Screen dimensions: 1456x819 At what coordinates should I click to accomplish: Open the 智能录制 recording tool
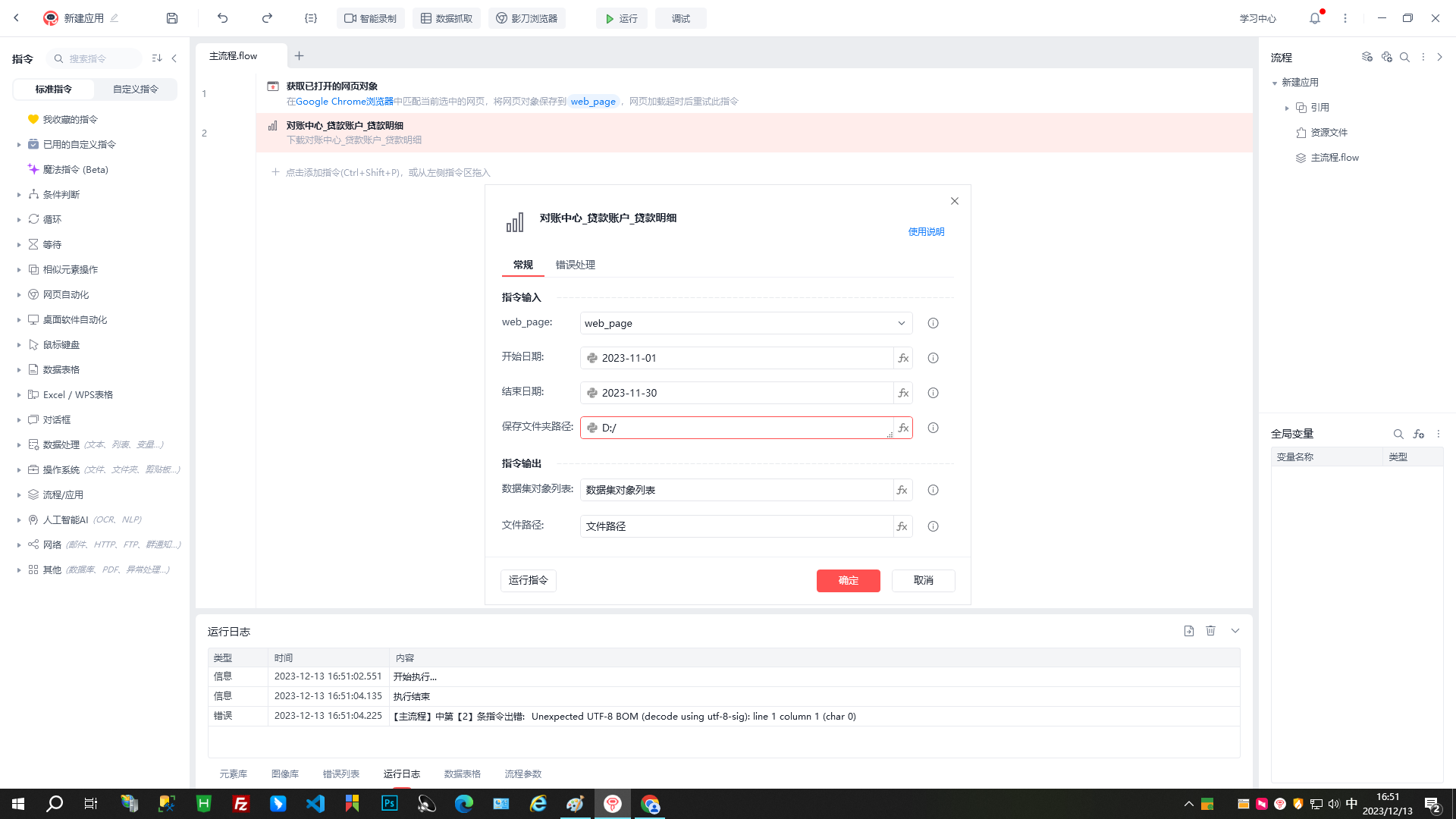tap(371, 18)
